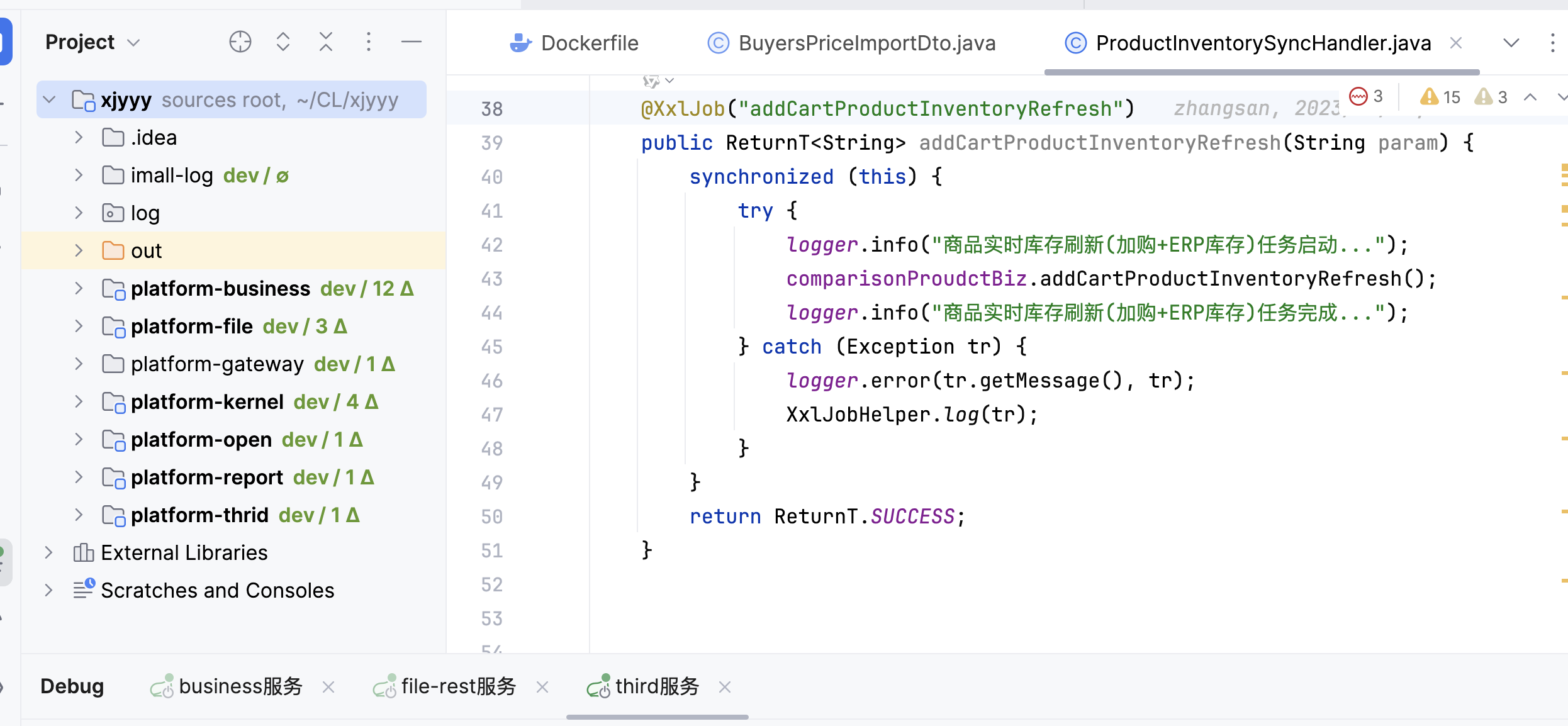Expand the log folder
The width and height of the screenshot is (1568, 726).
tap(79, 213)
